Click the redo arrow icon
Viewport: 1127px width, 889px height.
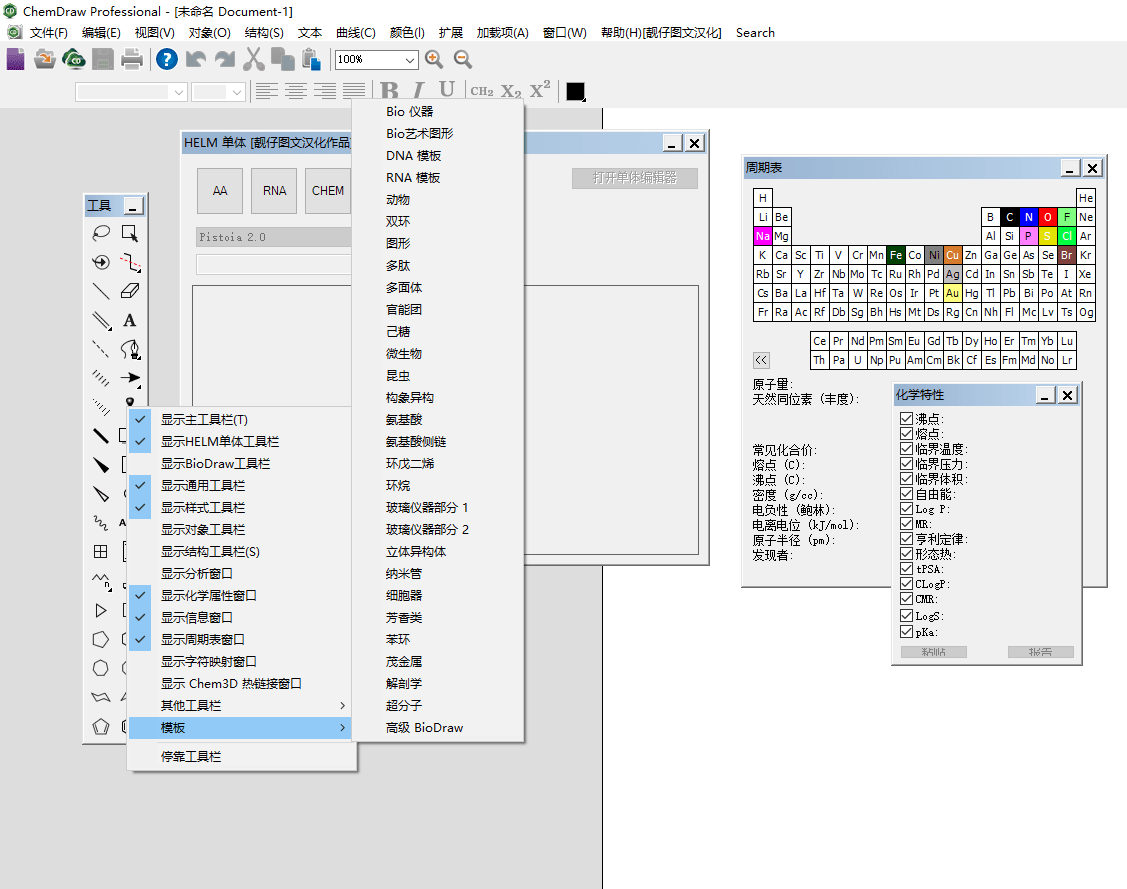tap(225, 59)
